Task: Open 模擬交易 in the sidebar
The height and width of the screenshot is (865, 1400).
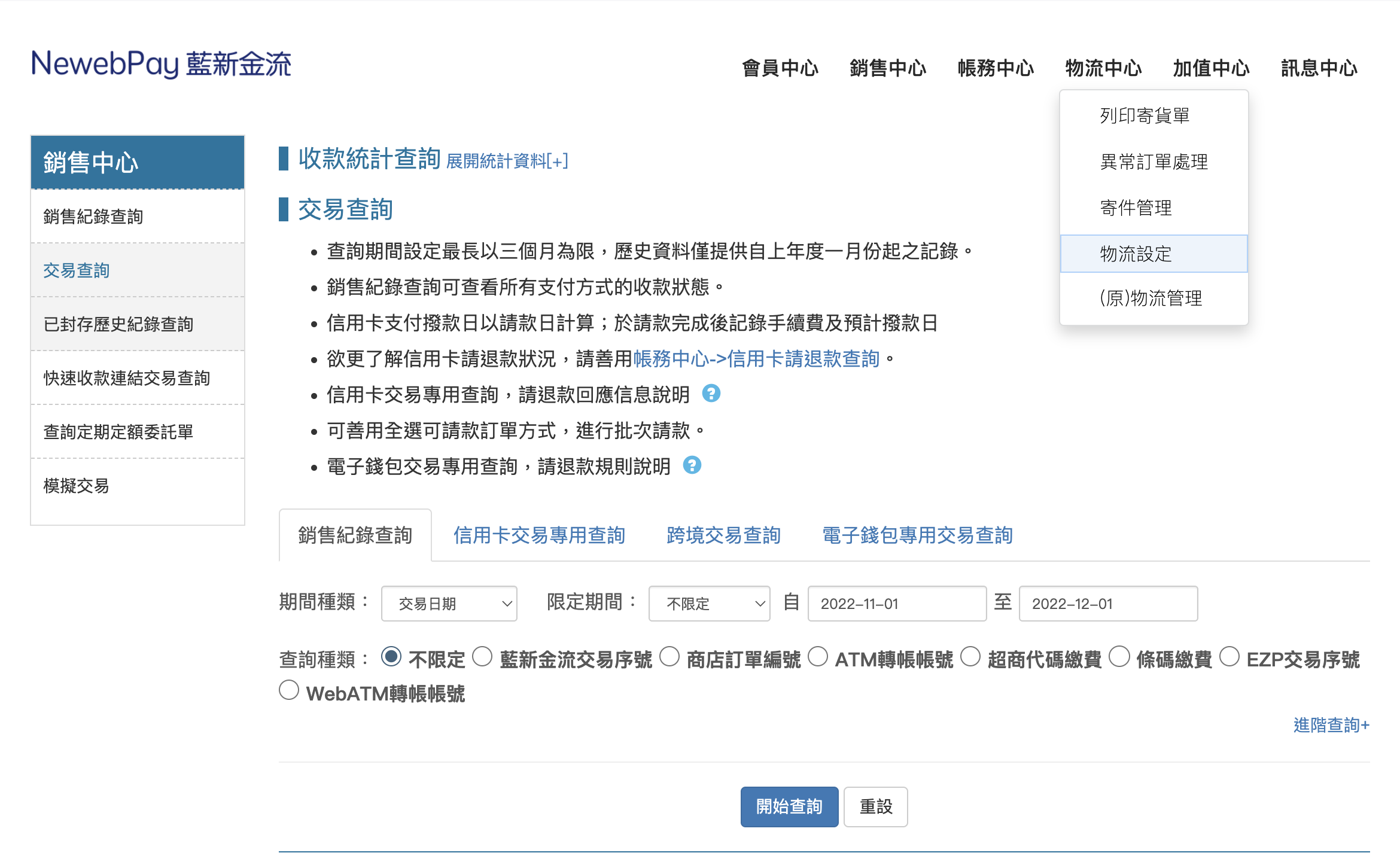Action: click(75, 486)
